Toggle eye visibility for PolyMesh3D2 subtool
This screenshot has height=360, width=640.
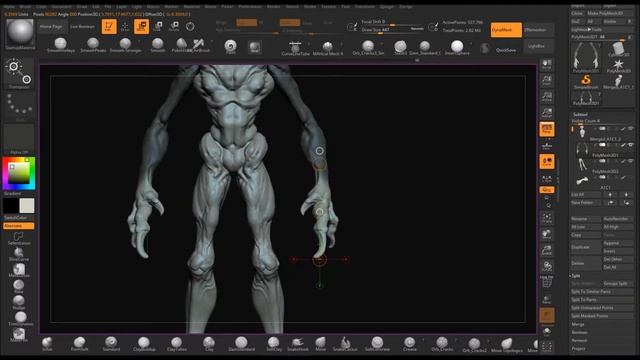click(x=631, y=161)
